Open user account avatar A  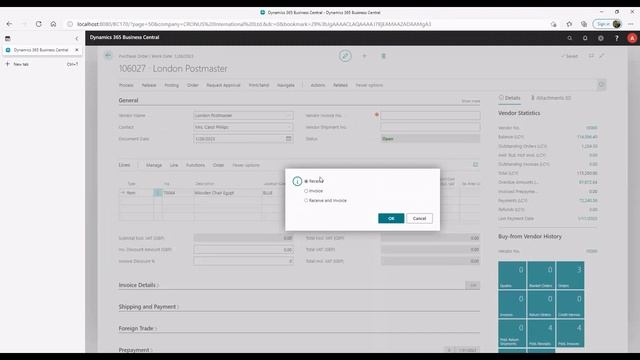[632, 38]
